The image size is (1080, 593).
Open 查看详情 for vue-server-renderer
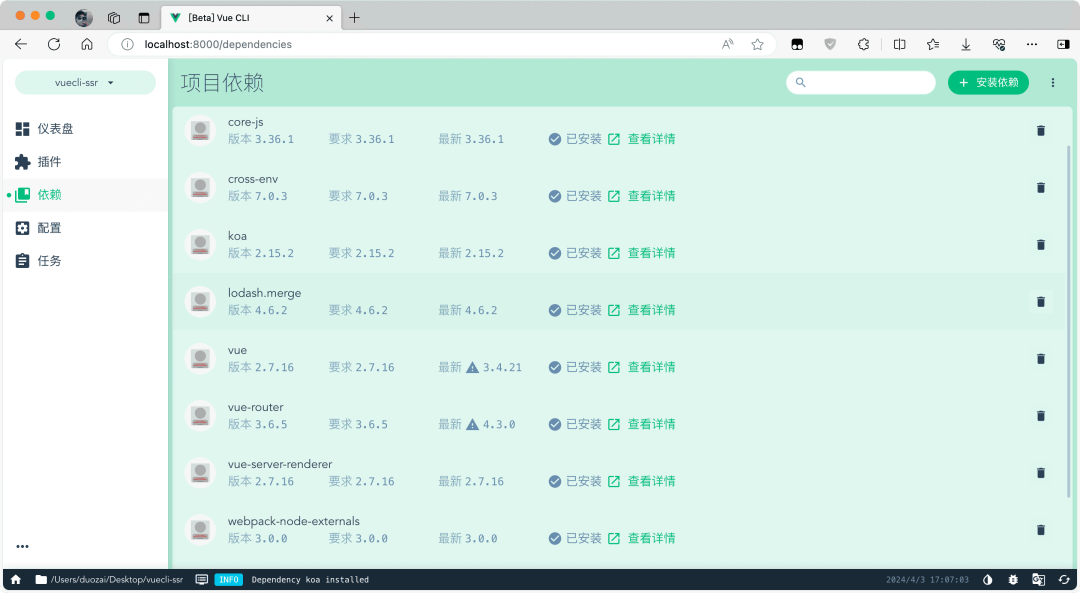click(x=642, y=481)
